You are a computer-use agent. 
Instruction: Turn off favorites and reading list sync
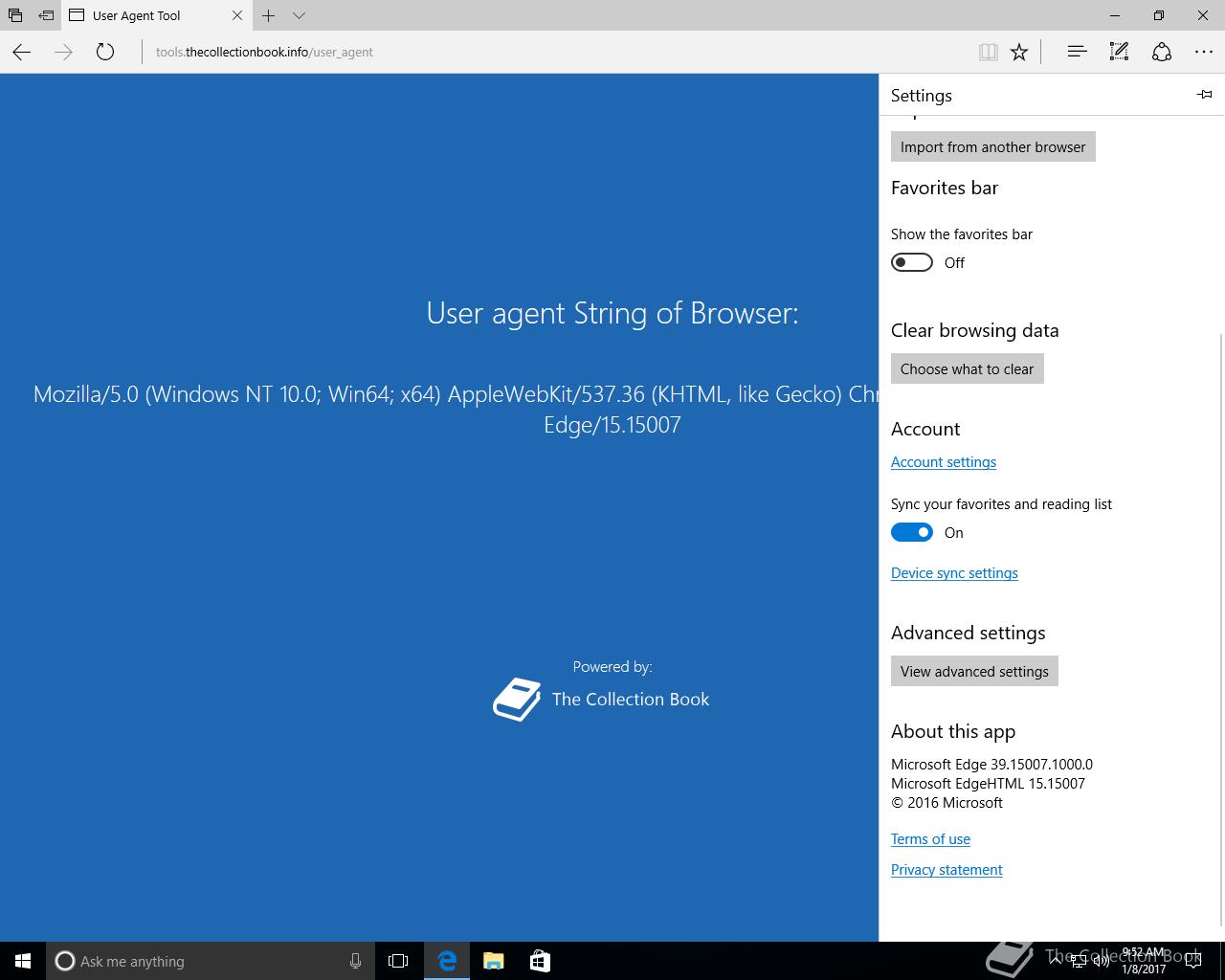912,532
